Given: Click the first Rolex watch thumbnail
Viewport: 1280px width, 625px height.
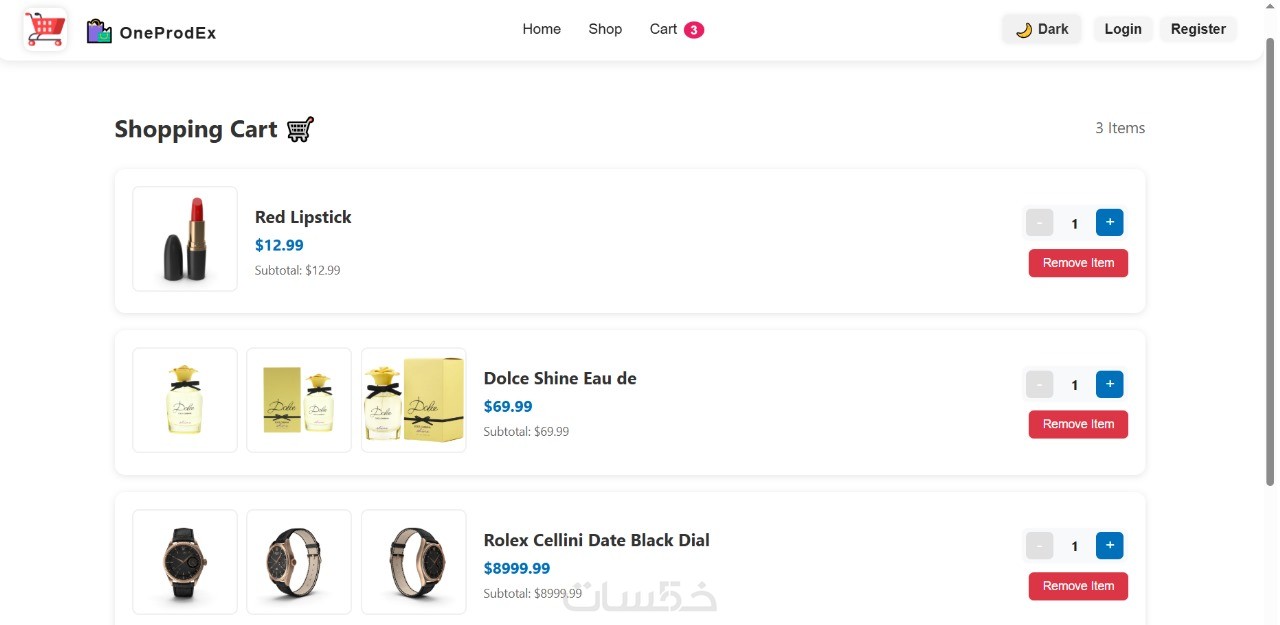Looking at the screenshot, I should point(185,562).
